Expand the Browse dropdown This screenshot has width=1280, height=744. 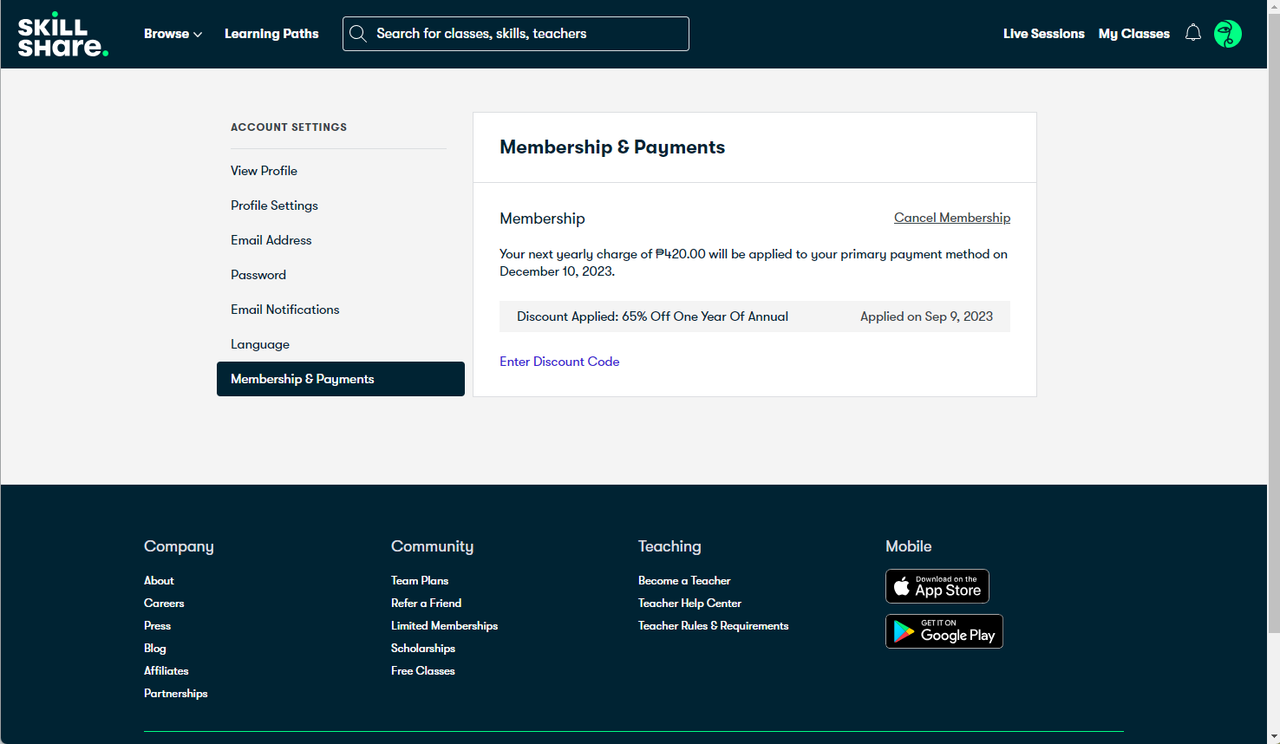173,34
